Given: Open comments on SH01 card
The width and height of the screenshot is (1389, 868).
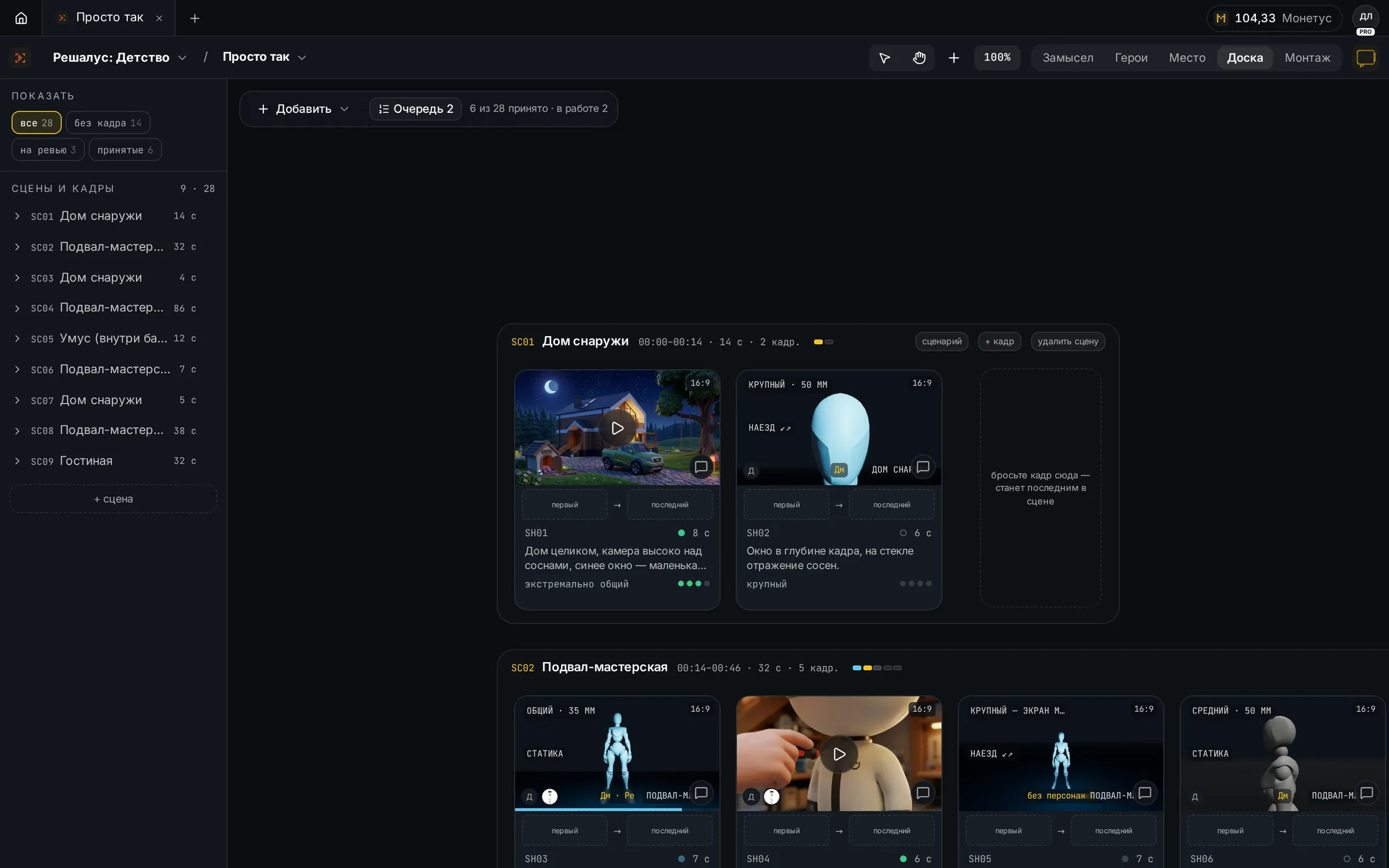Looking at the screenshot, I should coord(701,467).
